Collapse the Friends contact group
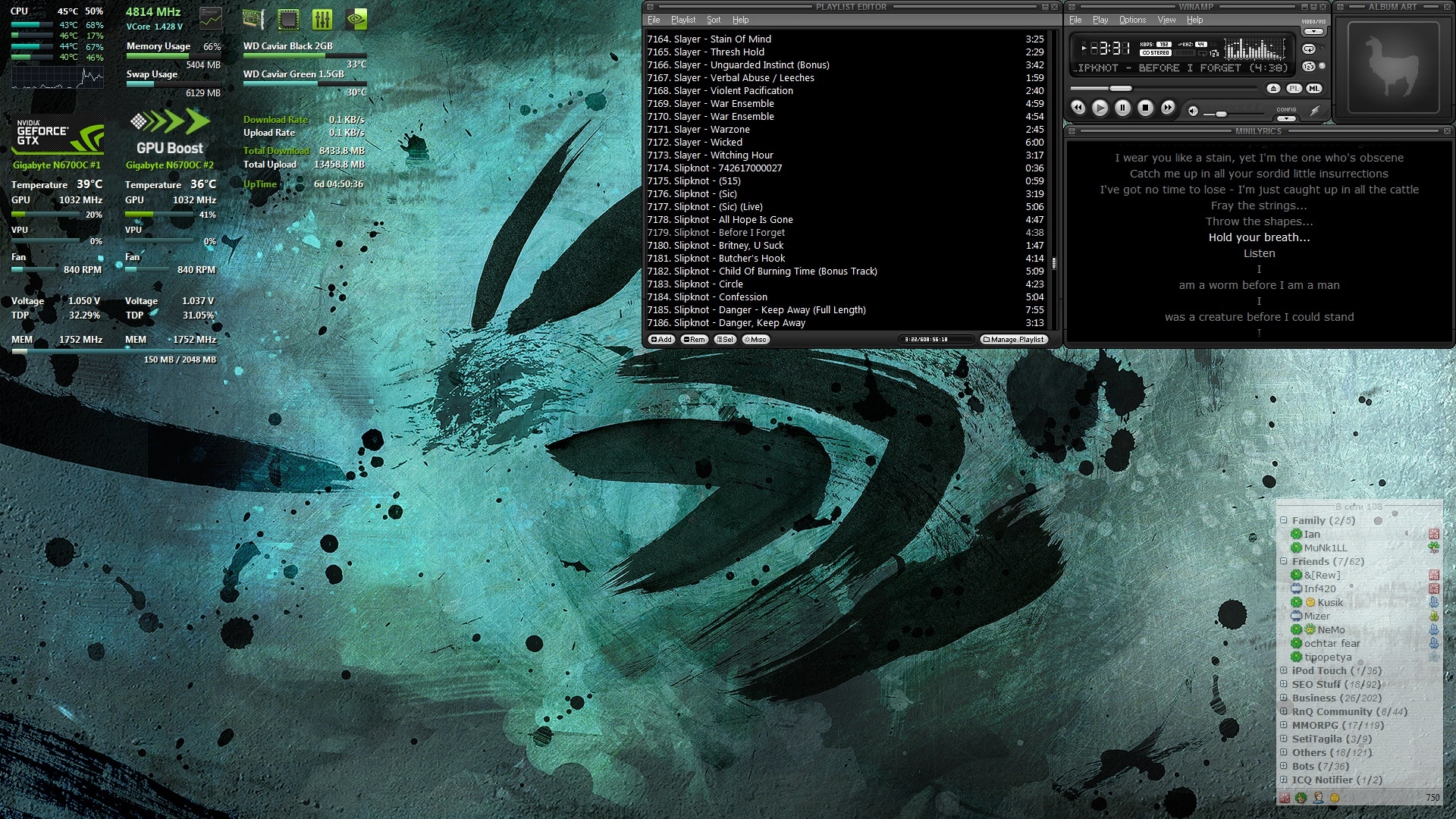This screenshot has width=1456, height=819. [1284, 561]
